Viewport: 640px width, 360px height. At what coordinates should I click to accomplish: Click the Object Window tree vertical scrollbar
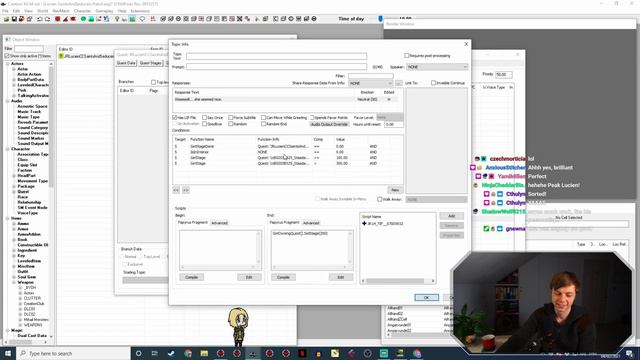(x=51, y=200)
